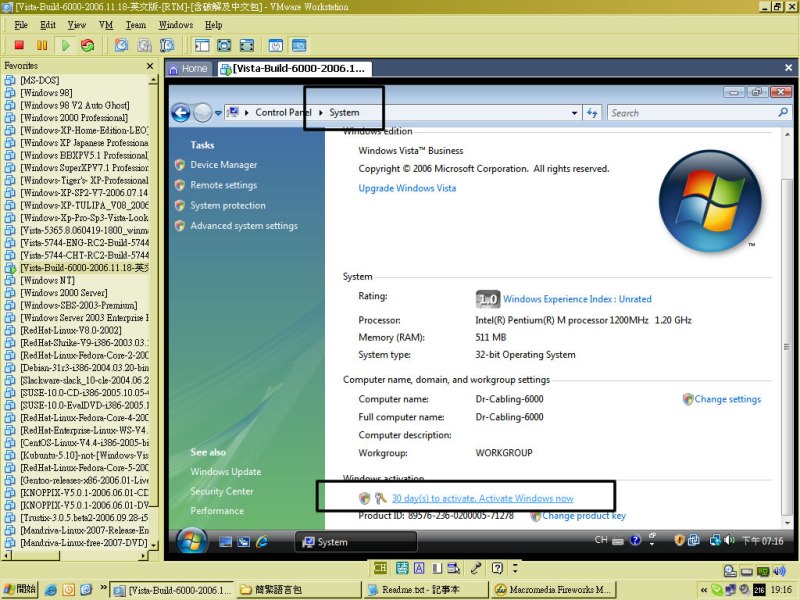Open Advanced system settings

(x=244, y=226)
